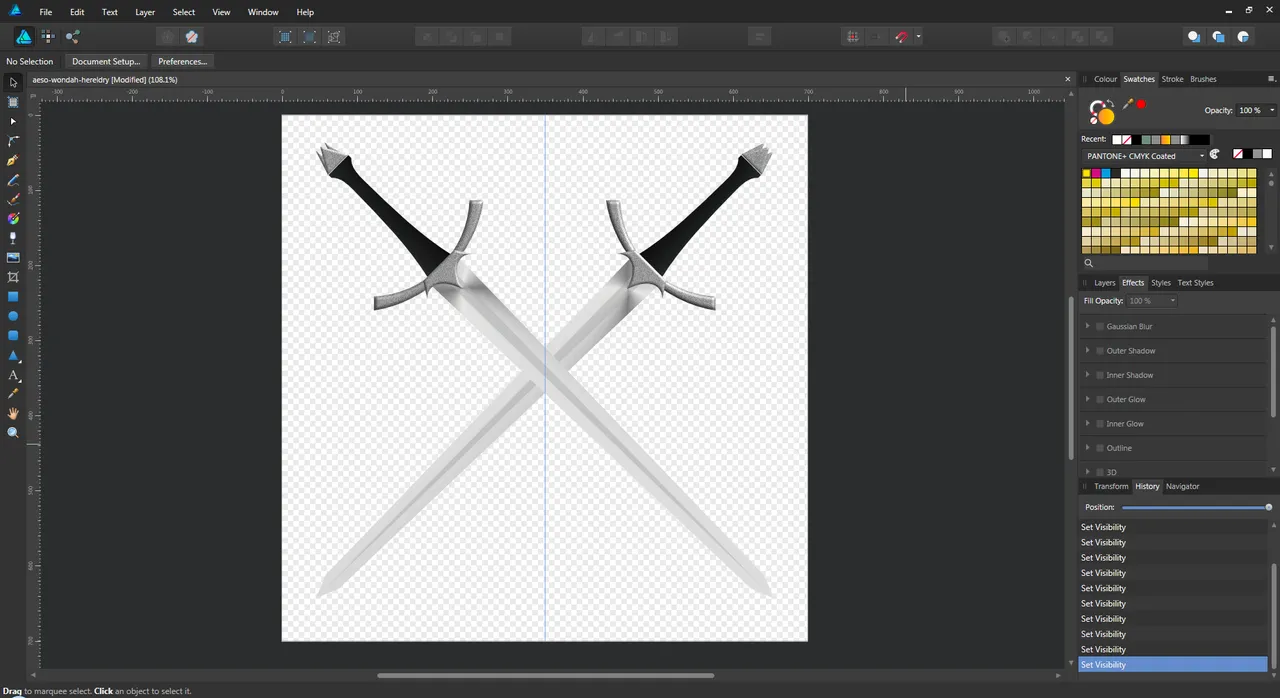Enable the Outer Glow effect checkbox

pos(1100,399)
